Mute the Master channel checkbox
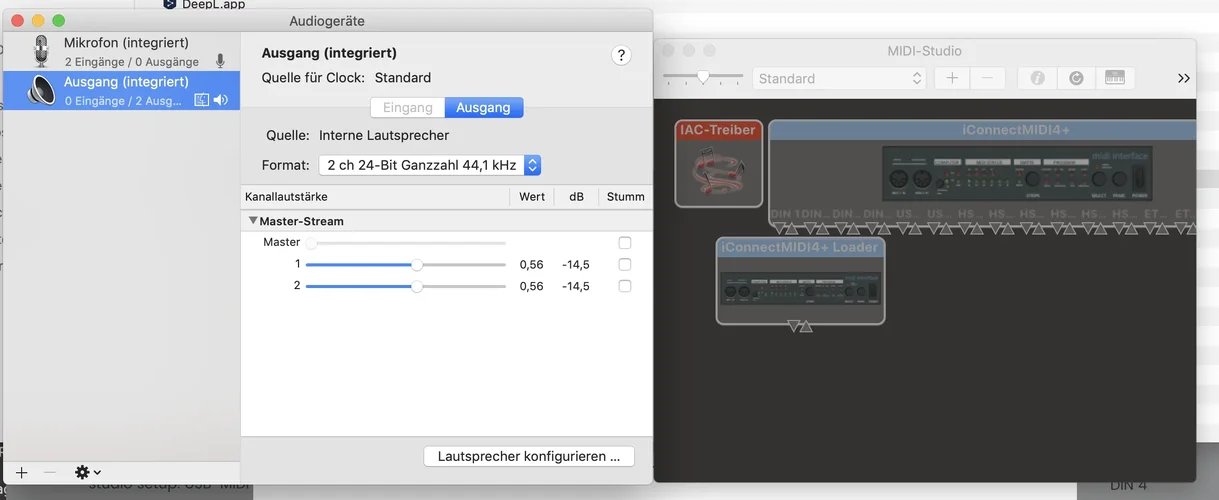1219x500 pixels. click(x=625, y=243)
